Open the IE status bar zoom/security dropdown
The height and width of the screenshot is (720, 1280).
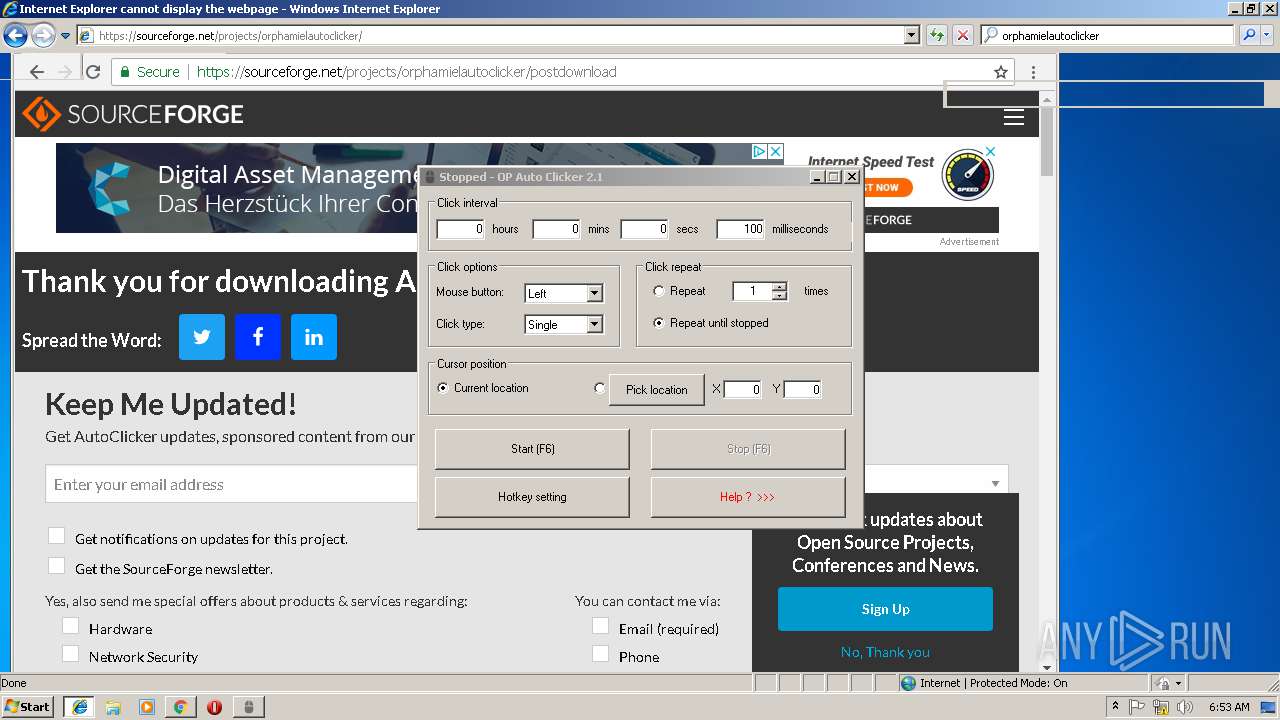click(x=1178, y=683)
